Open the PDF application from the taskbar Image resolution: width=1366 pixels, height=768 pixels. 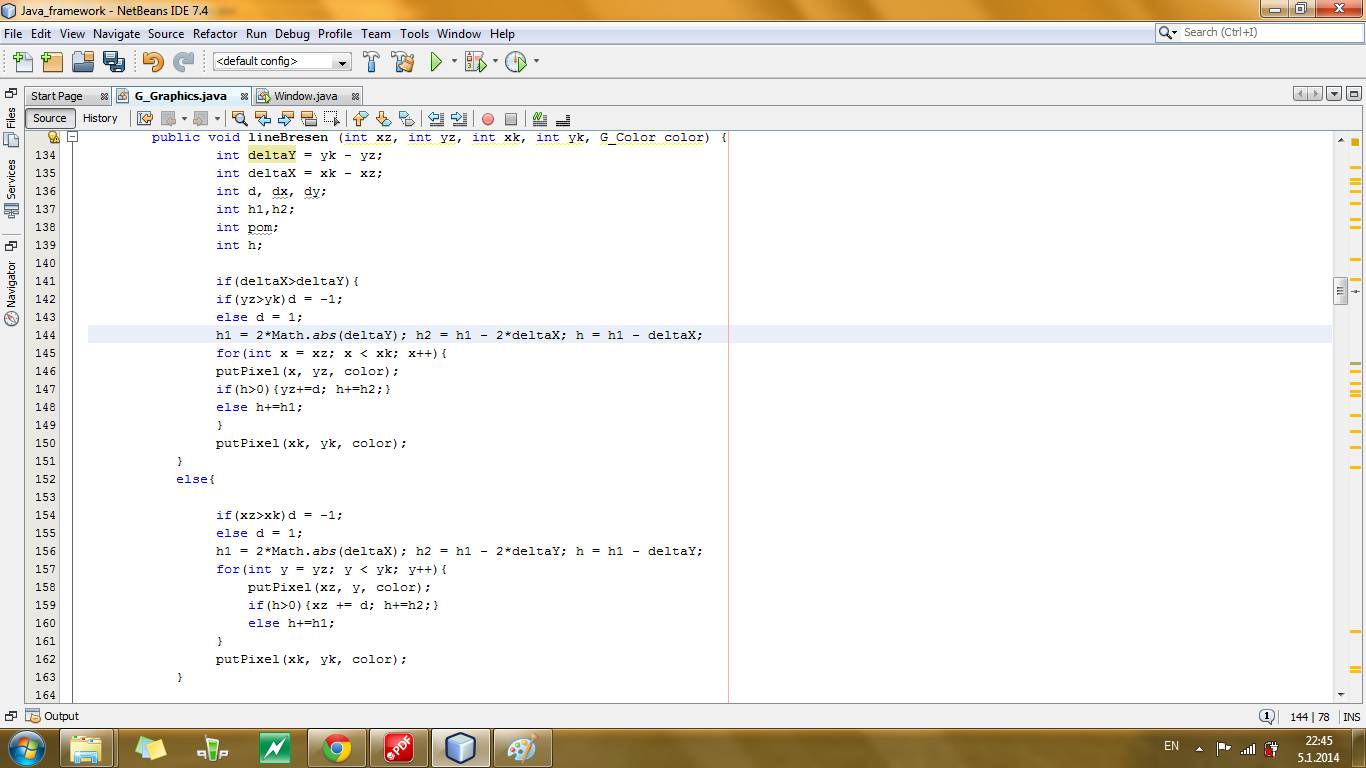(x=398, y=748)
